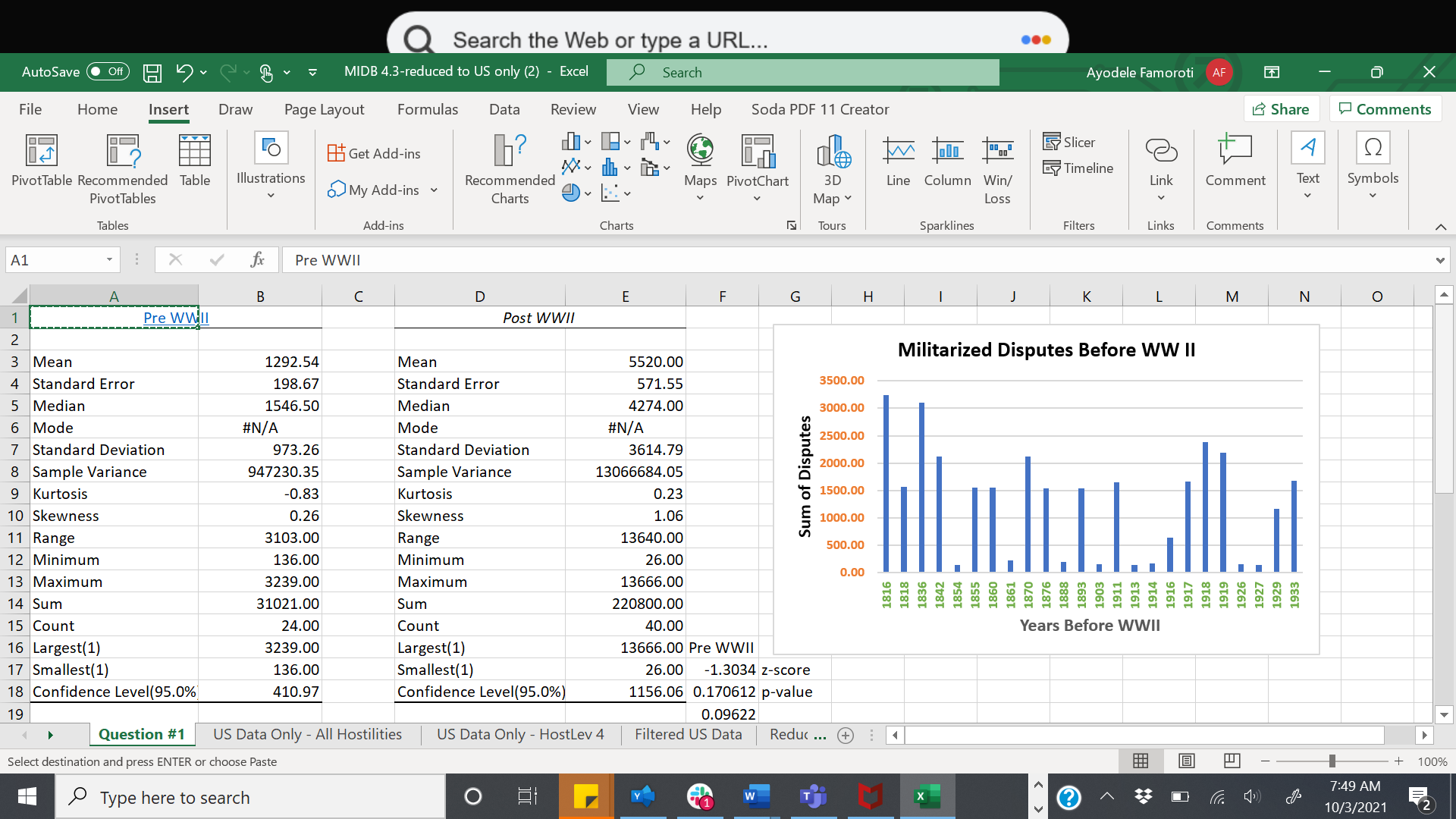This screenshot has height=819, width=1456.
Task: Click the Share button
Action: [1281, 109]
